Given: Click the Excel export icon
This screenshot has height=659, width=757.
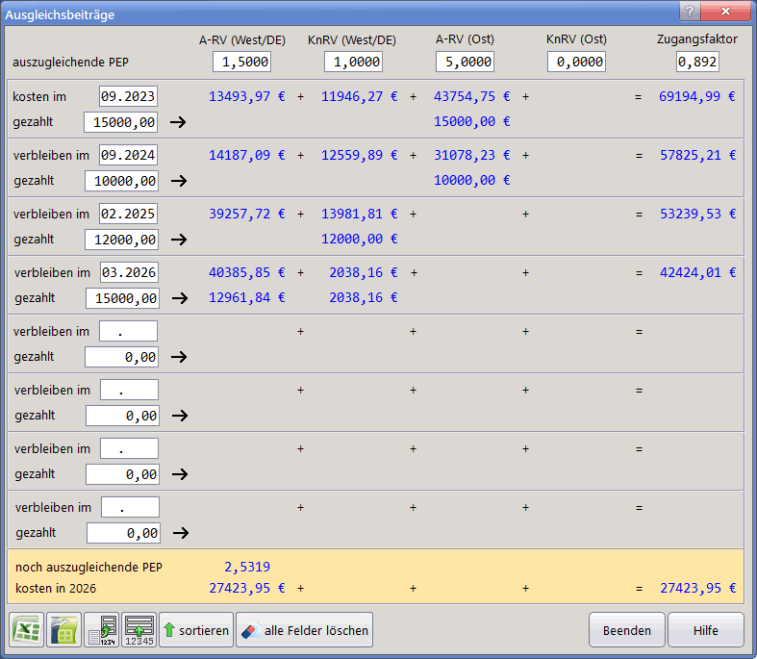Looking at the screenshot, I should (24, 631).
